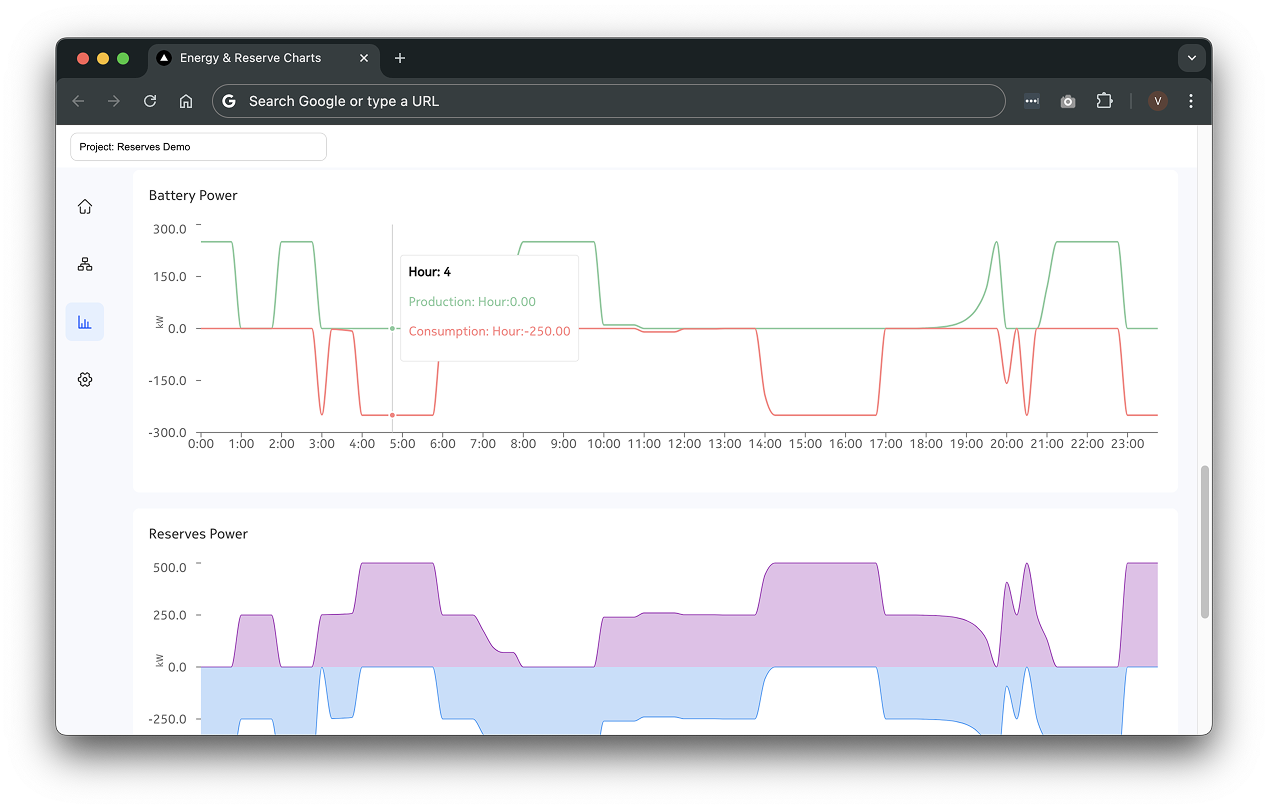This screenshot has width=1268, height=809.
Task: Click the browser home button
Action: tap(186, 101)
